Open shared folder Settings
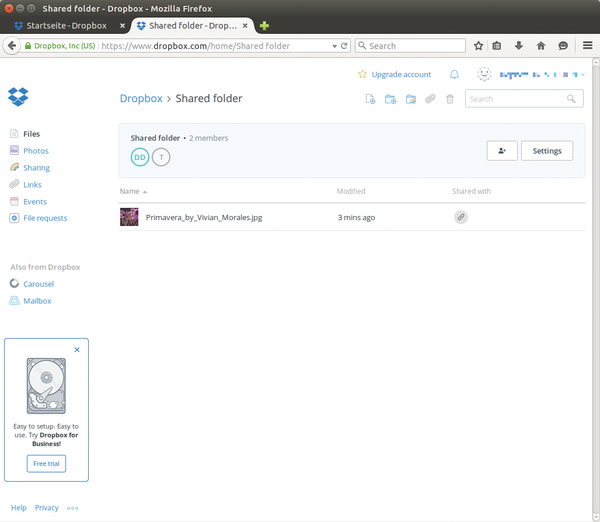 pos(547,151)
